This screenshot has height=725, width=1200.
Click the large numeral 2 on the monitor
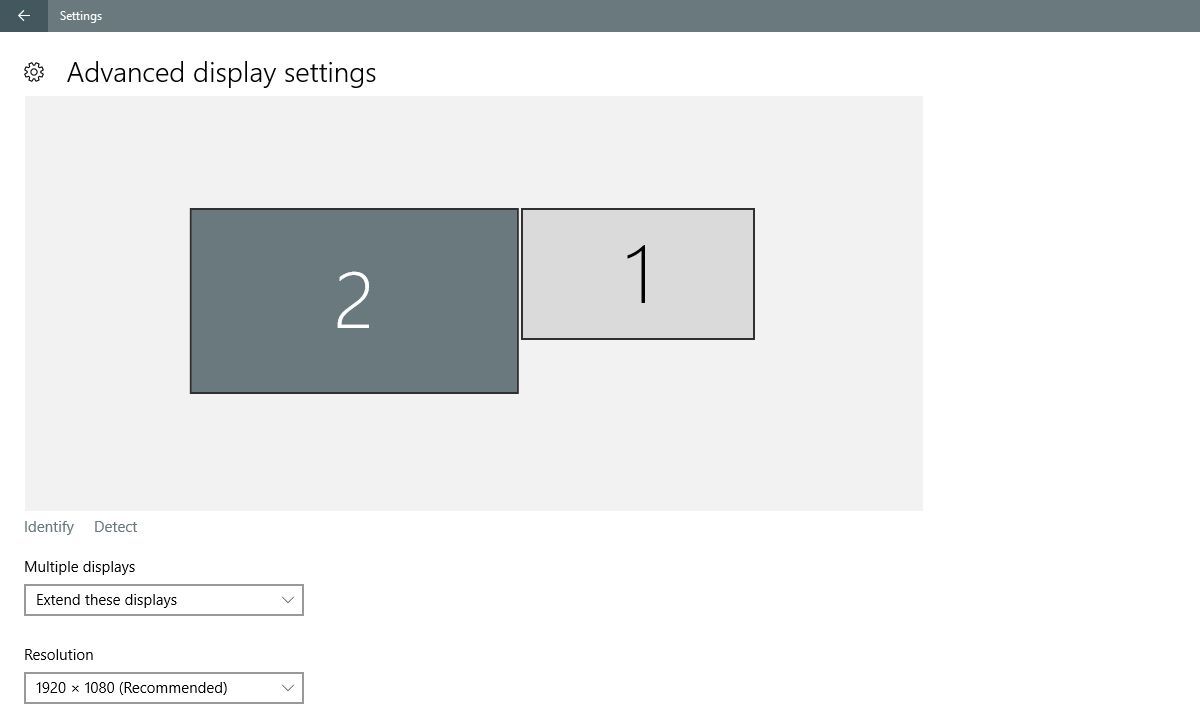353,300
